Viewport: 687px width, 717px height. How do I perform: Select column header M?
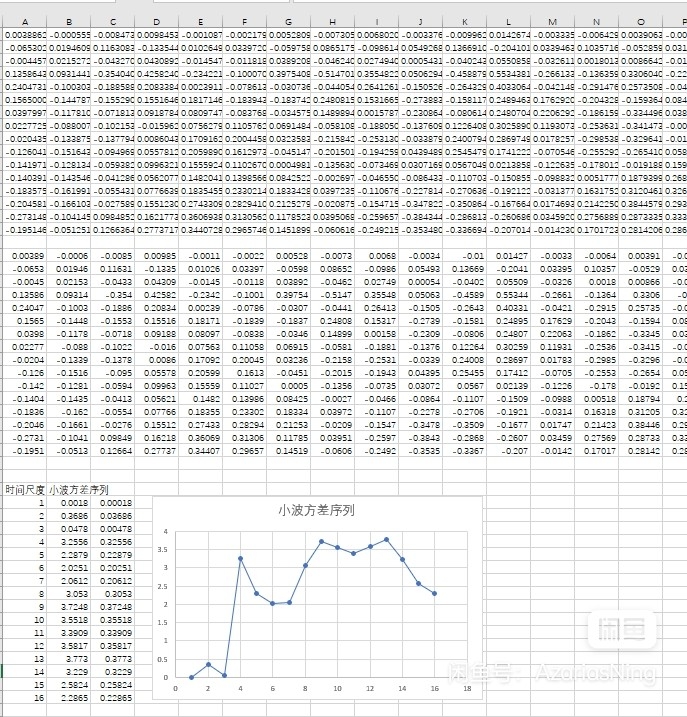552,21
